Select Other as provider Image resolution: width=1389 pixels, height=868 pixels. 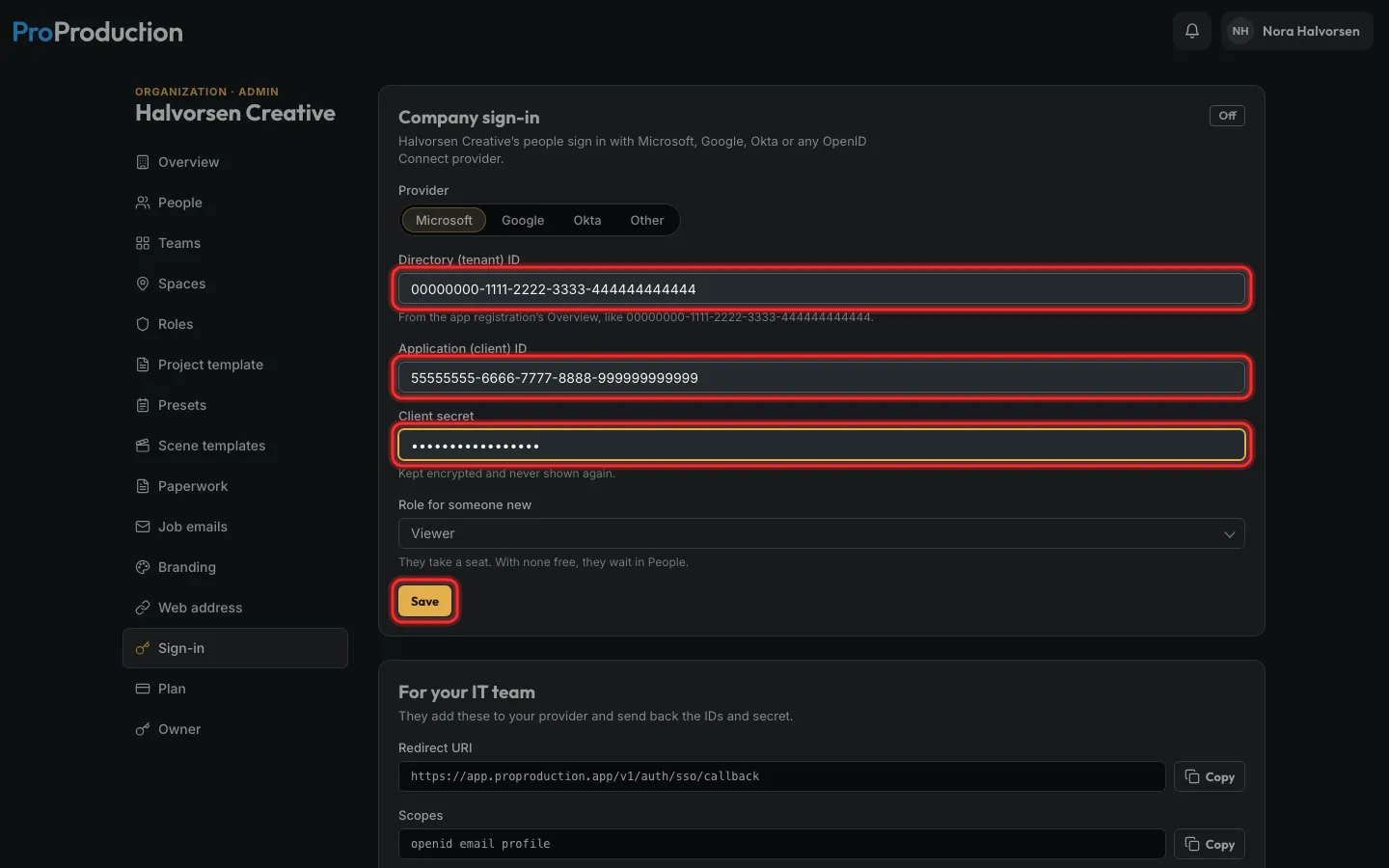[x=647, y=220]
